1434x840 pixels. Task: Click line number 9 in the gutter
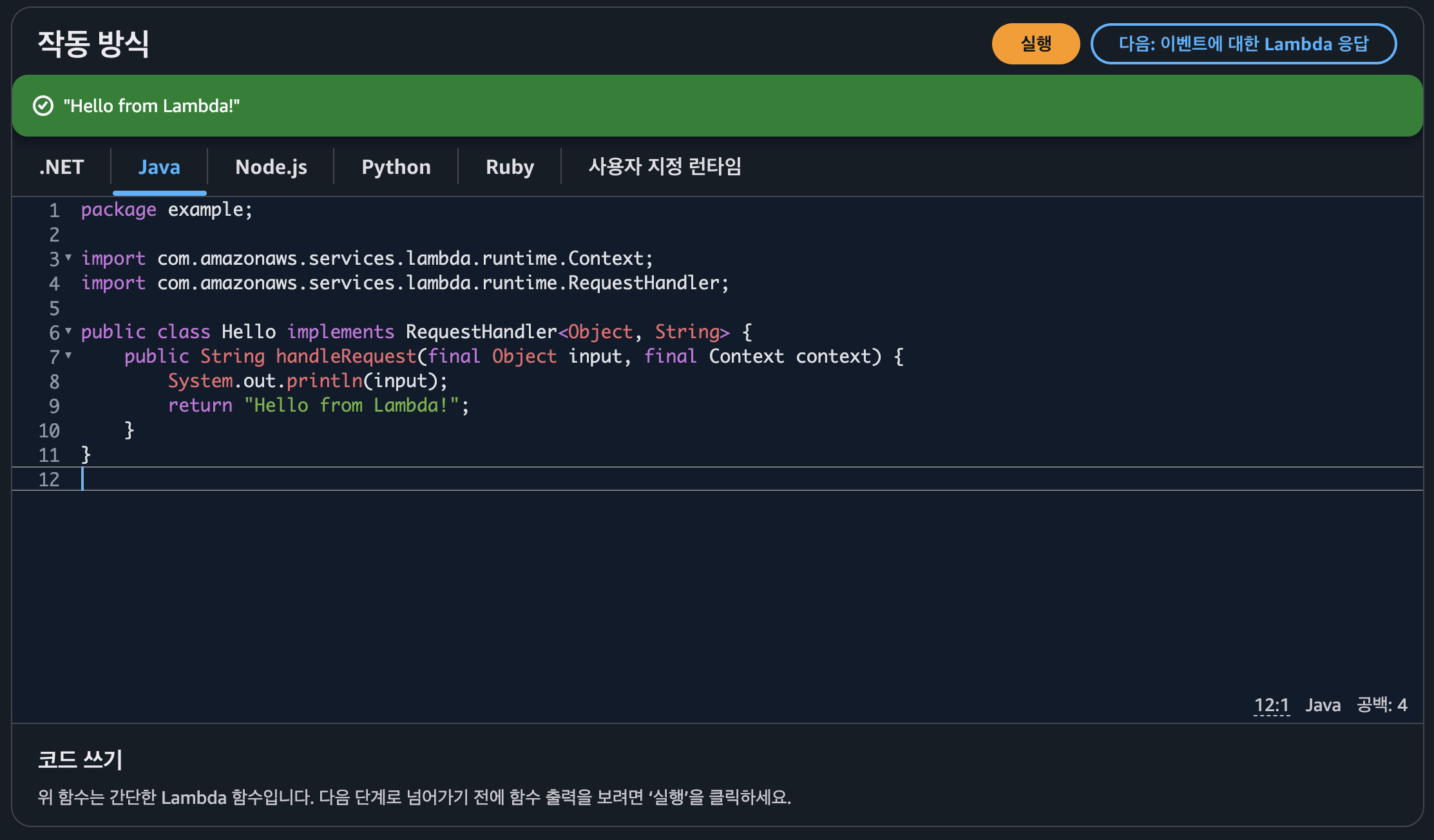pyautogui.click(x=54, y=406)
